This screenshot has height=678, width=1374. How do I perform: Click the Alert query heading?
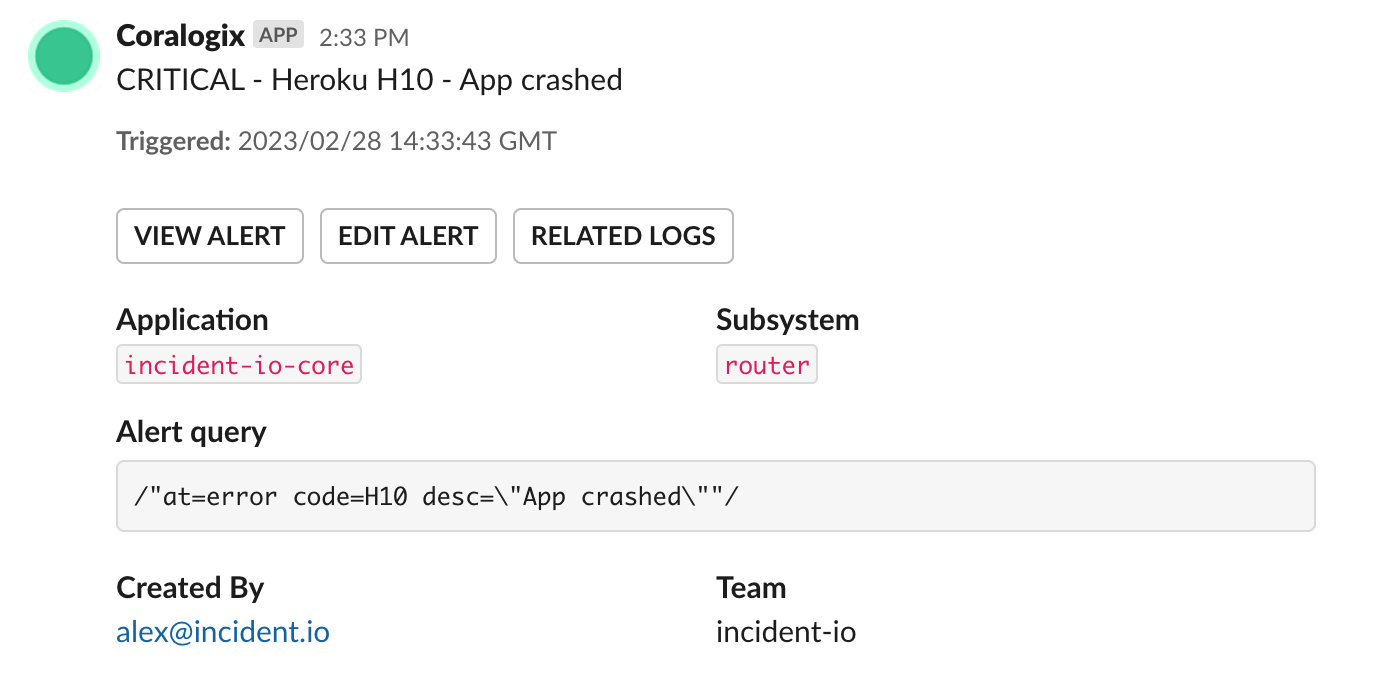pyautogui.click(x=191, y=432)
